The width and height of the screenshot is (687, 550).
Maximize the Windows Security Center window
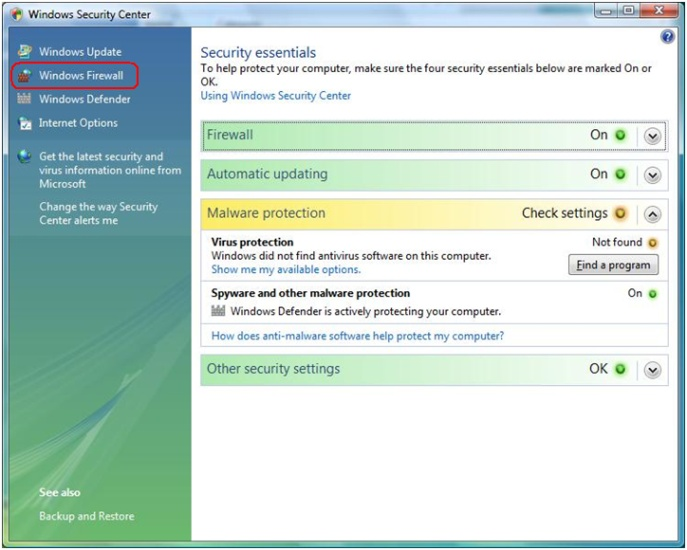tap(628, 11)
